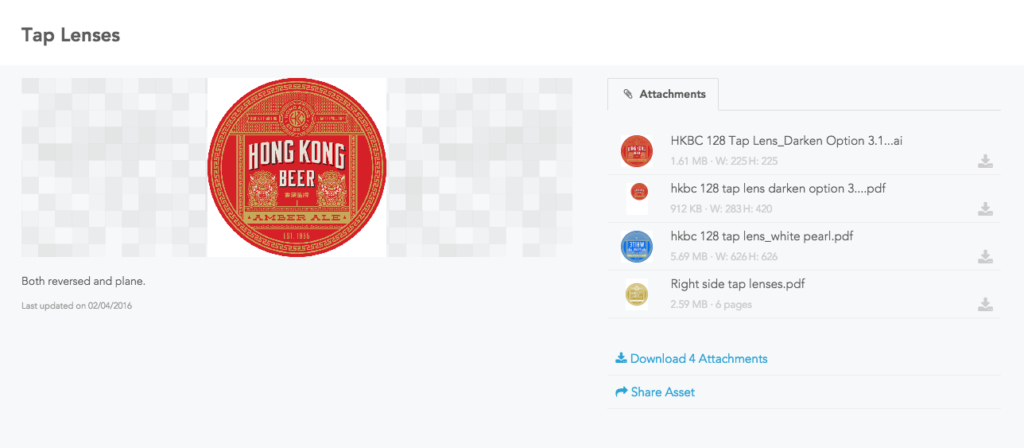Image resolution: width=1024 pixels, height=448 pixels.
Task: Click the Tap Lenses page title
Action: [71, 35]
